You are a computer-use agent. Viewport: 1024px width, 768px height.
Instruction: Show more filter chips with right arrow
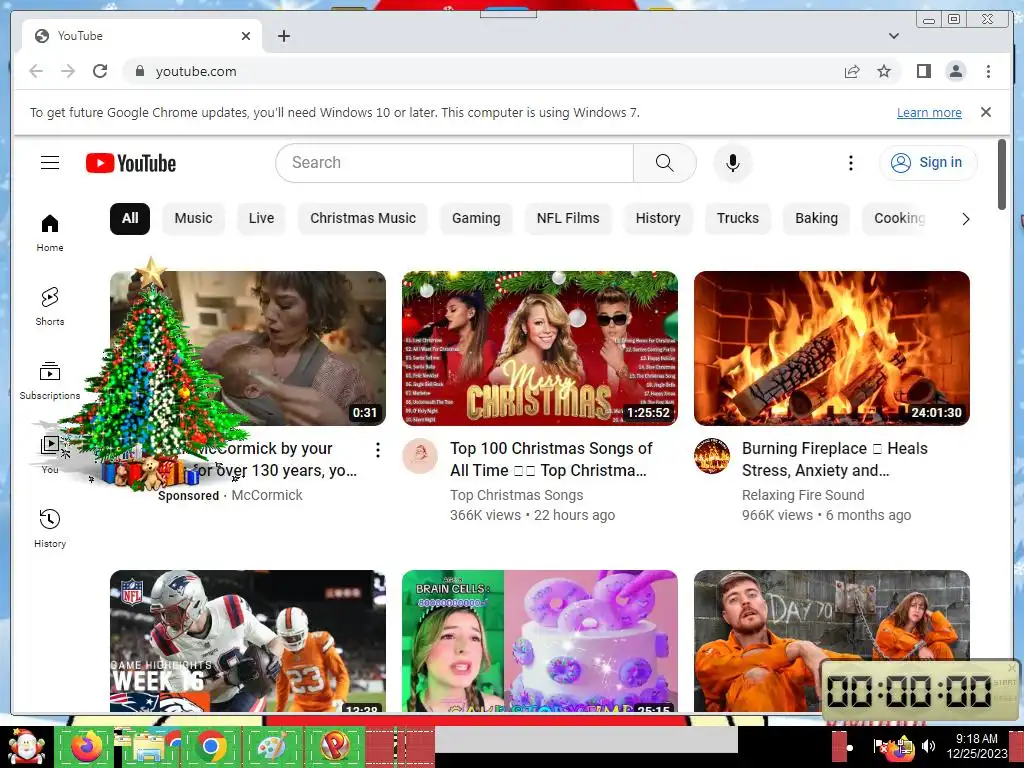coord(965,219)
